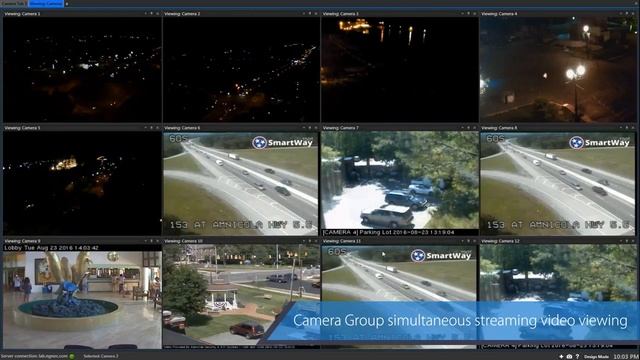
Task: Pin the Viewing Camera 4 pane
Action: [x=627, y=13]
